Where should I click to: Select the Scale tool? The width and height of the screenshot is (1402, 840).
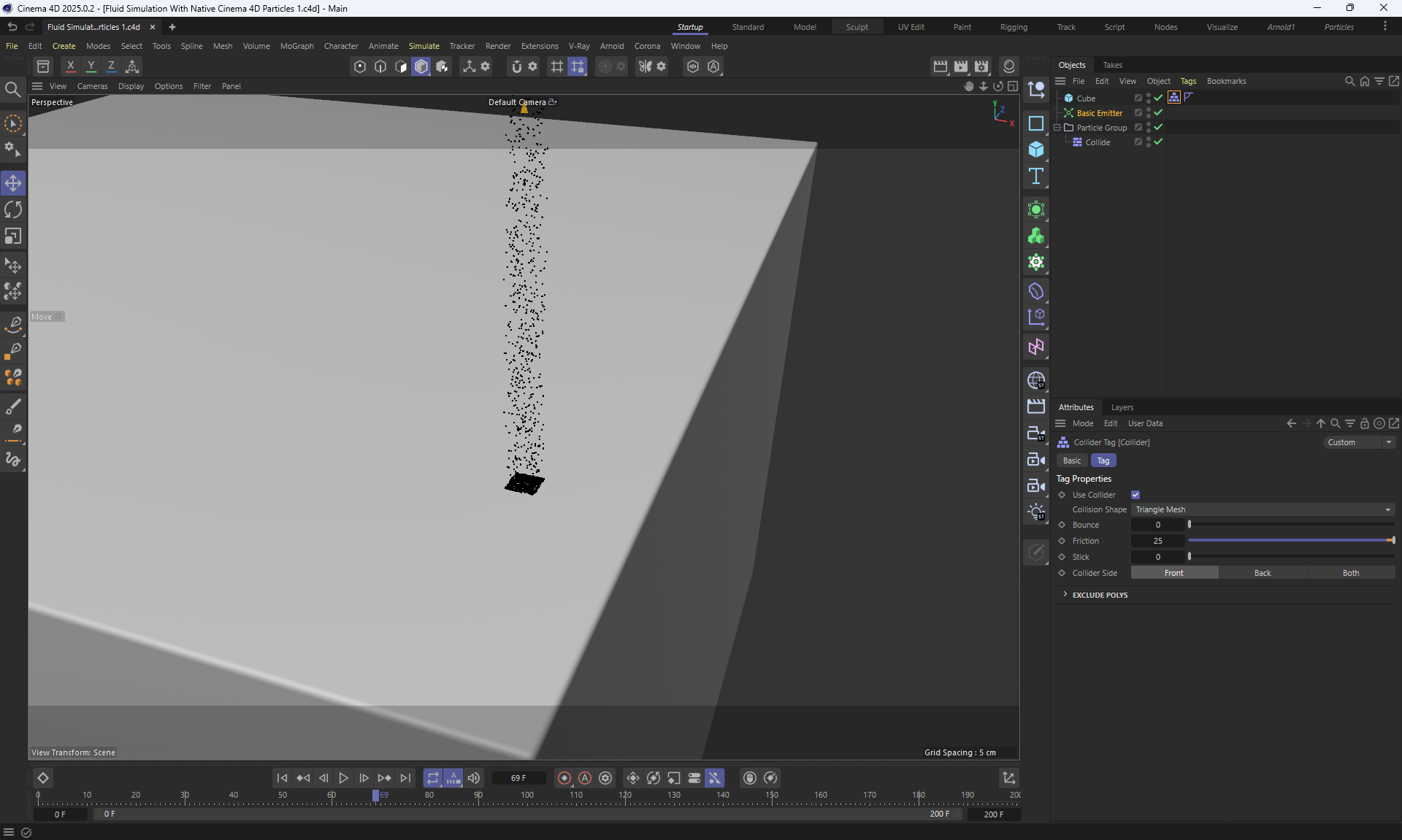click(x=13, y=236)
